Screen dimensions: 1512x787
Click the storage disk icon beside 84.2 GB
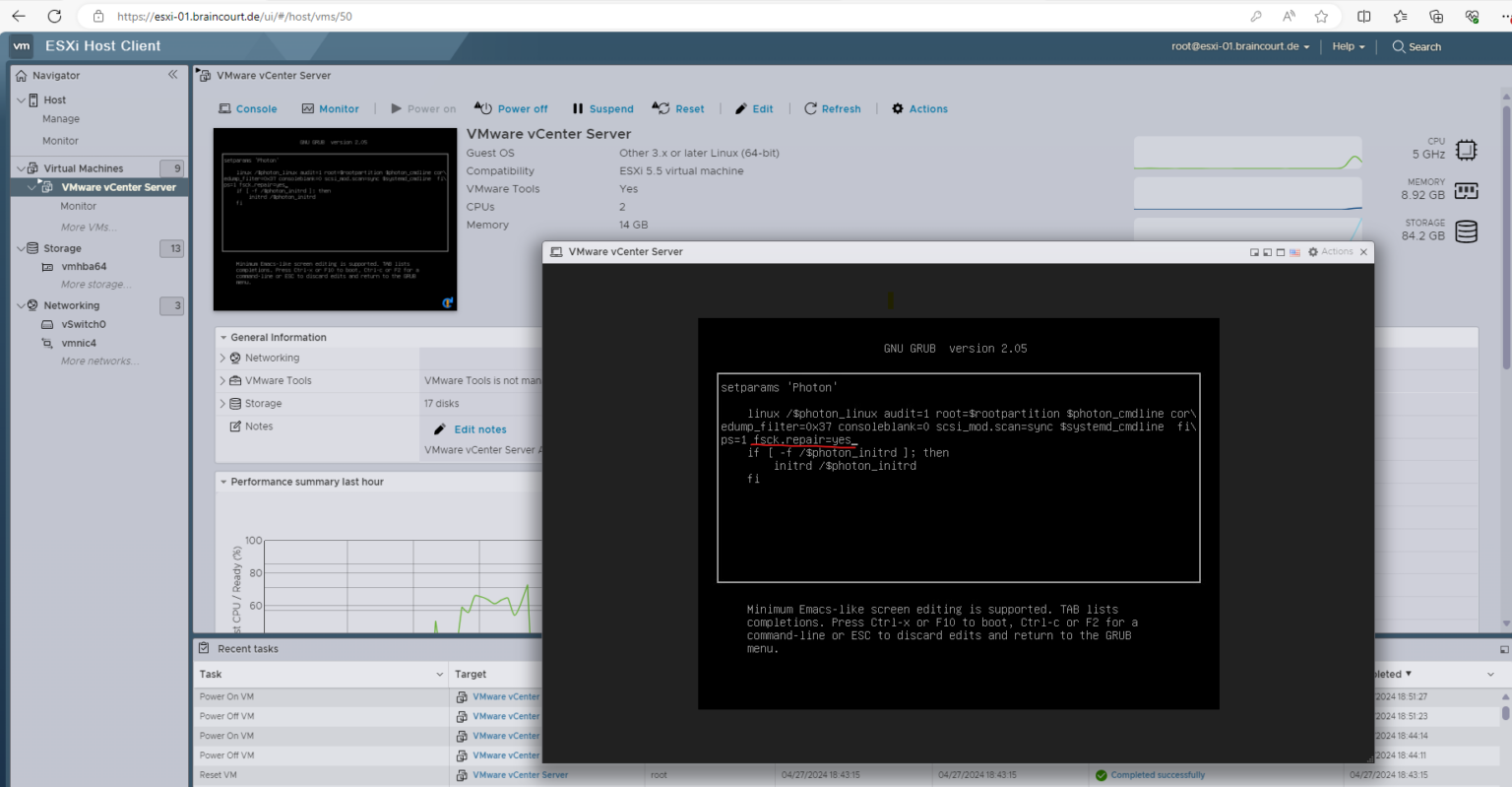(1466, 231)
